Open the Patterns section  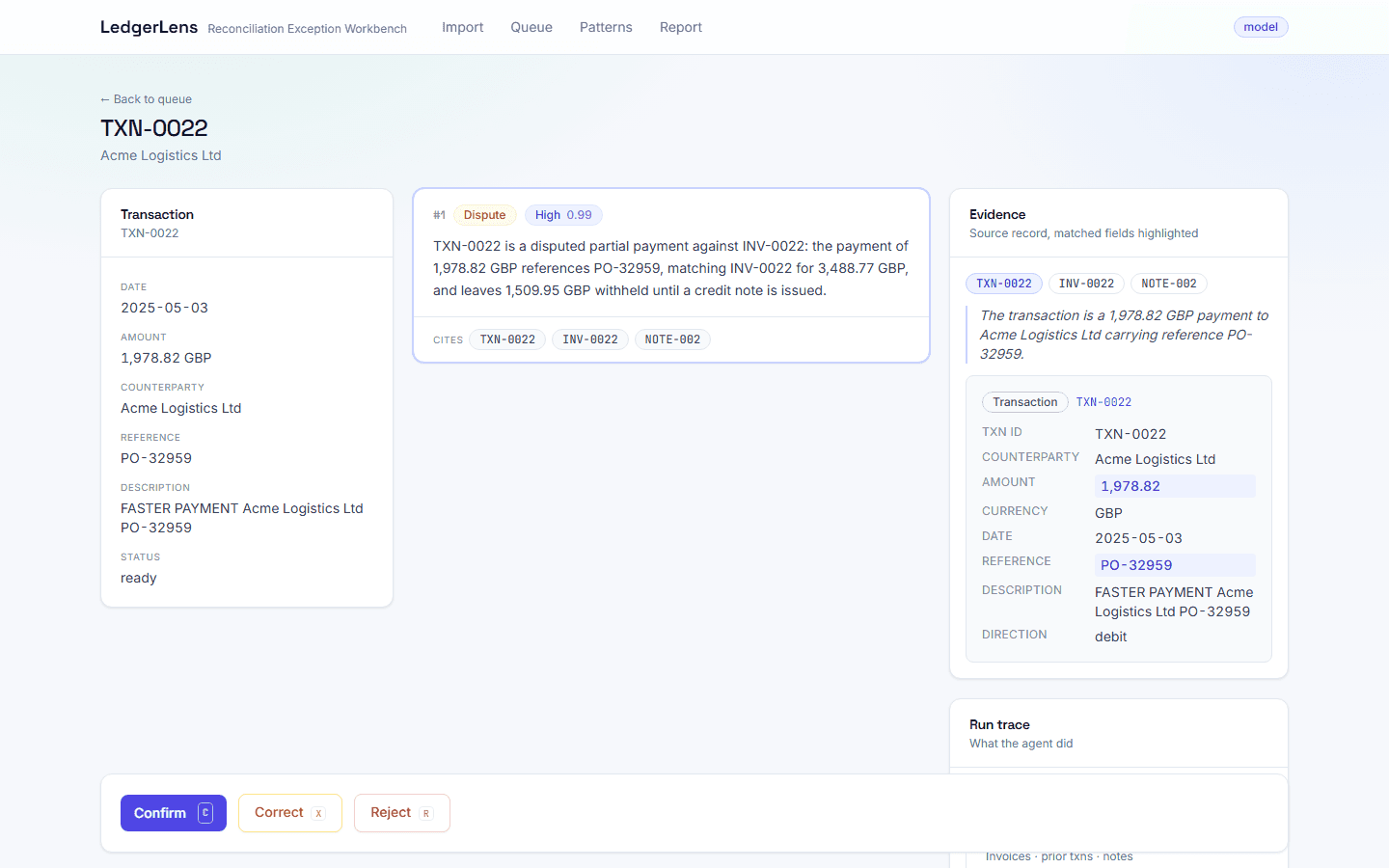tap(606, 27)
